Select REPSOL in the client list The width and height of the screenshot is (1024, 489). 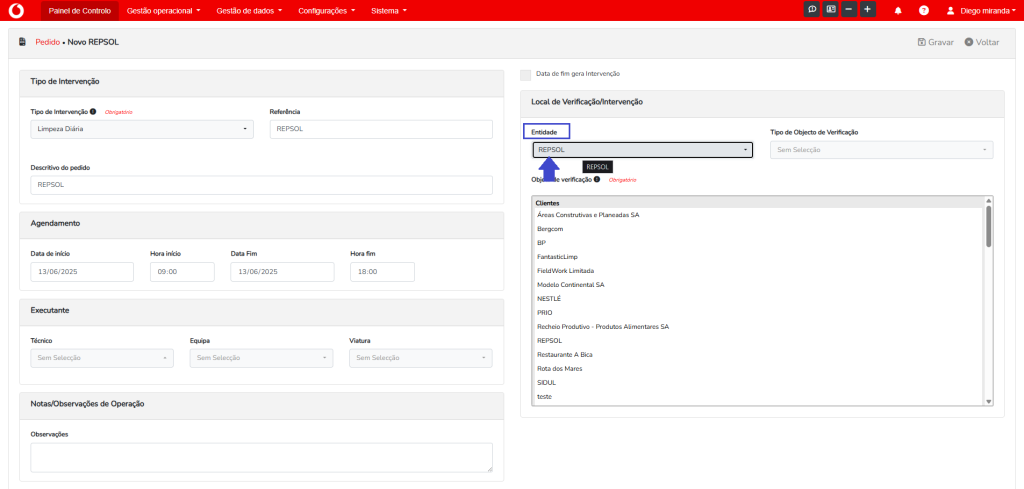pos(549,341)
